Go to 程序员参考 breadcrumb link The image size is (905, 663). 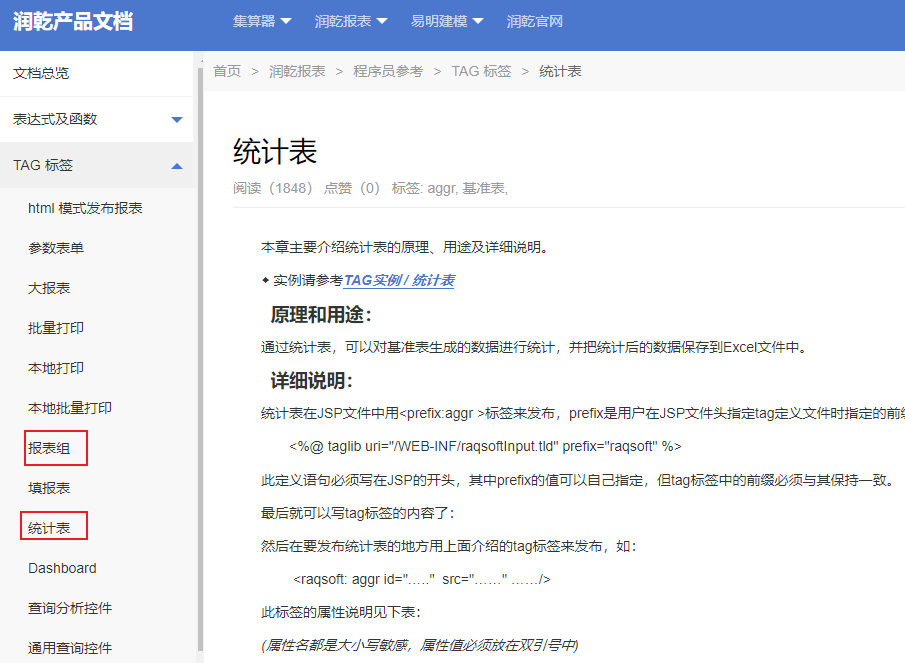coord(388,71)
